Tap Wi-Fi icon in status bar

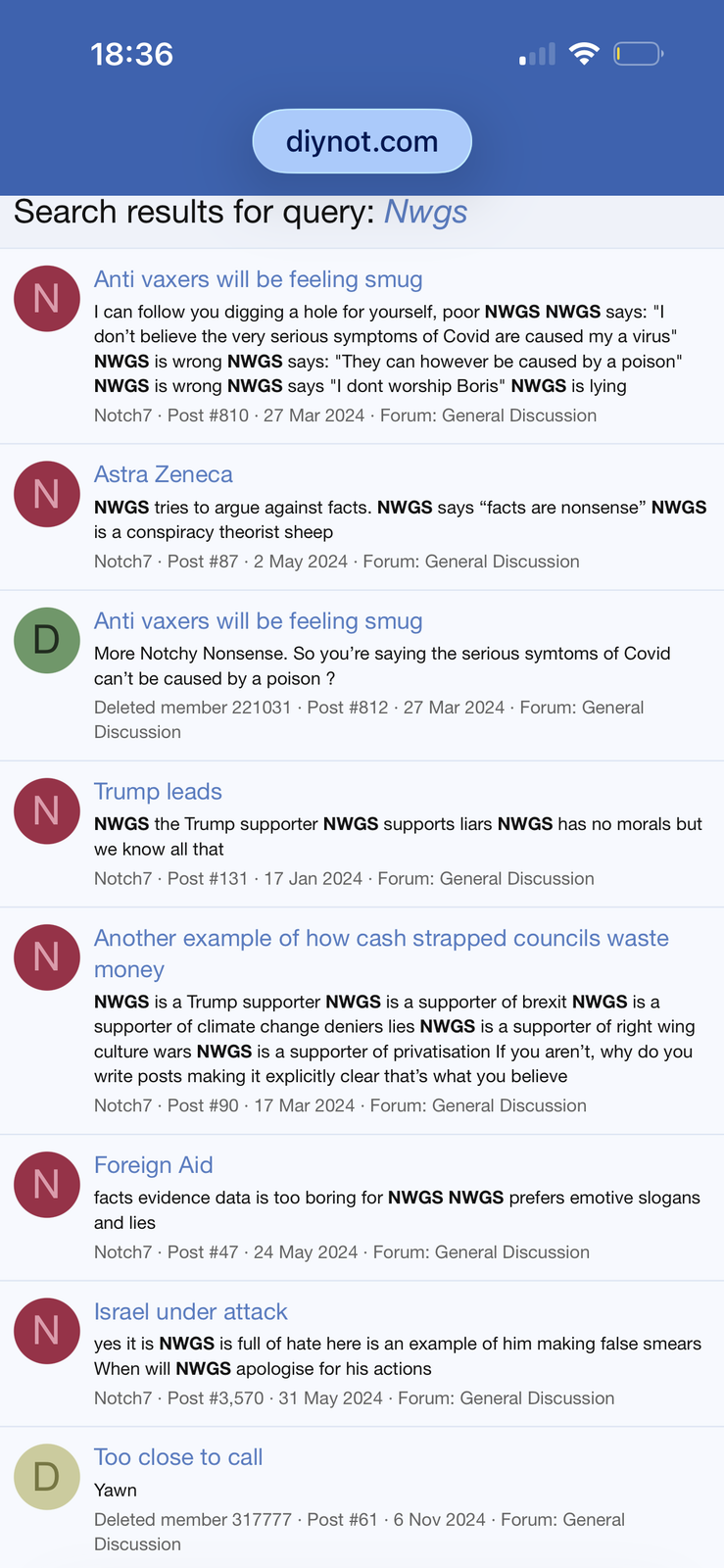coord(584,54)
